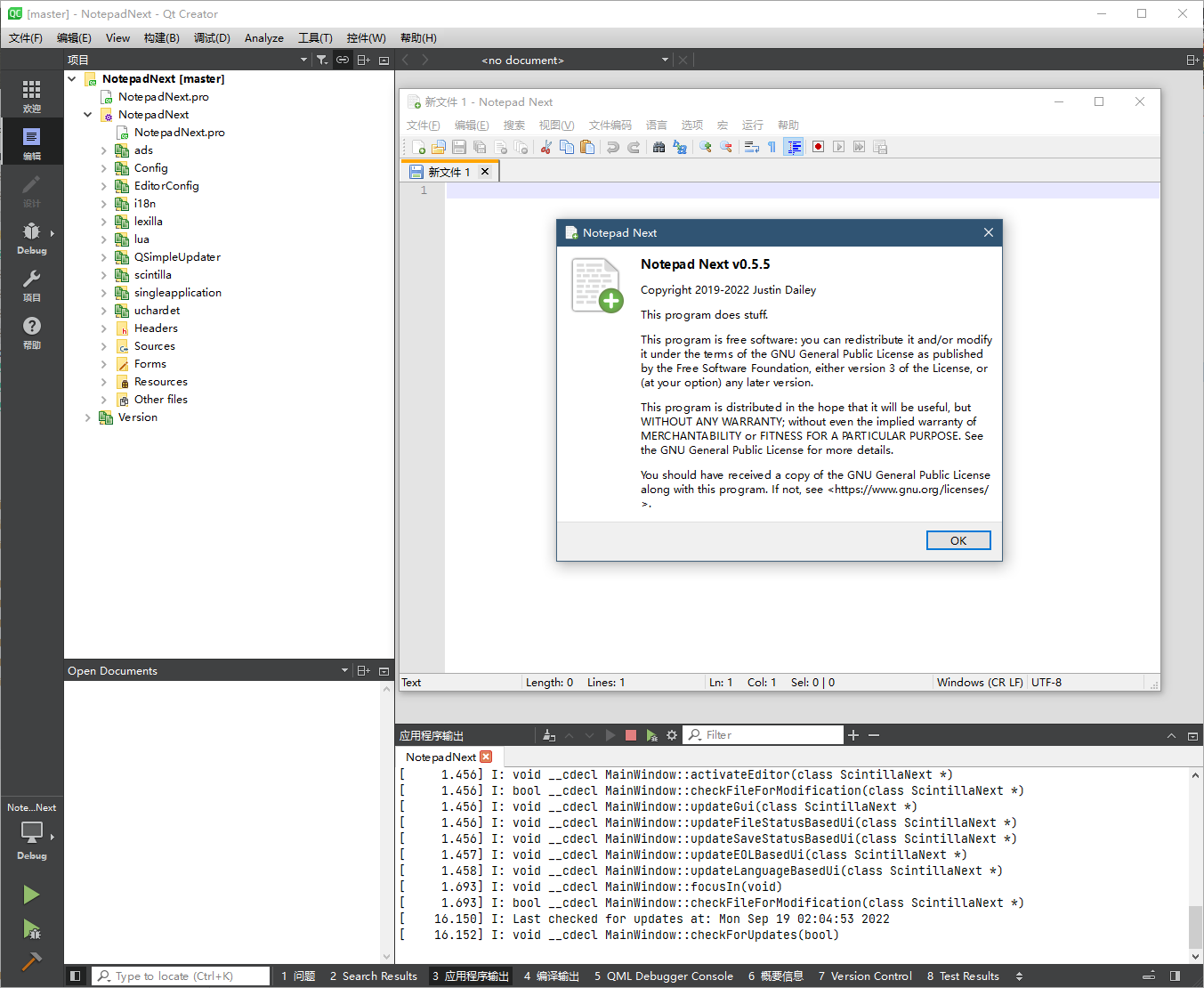This screenshot has width=1204, height=988.
Task: Open the <no document> dropdown
Action: coord(665,60)
